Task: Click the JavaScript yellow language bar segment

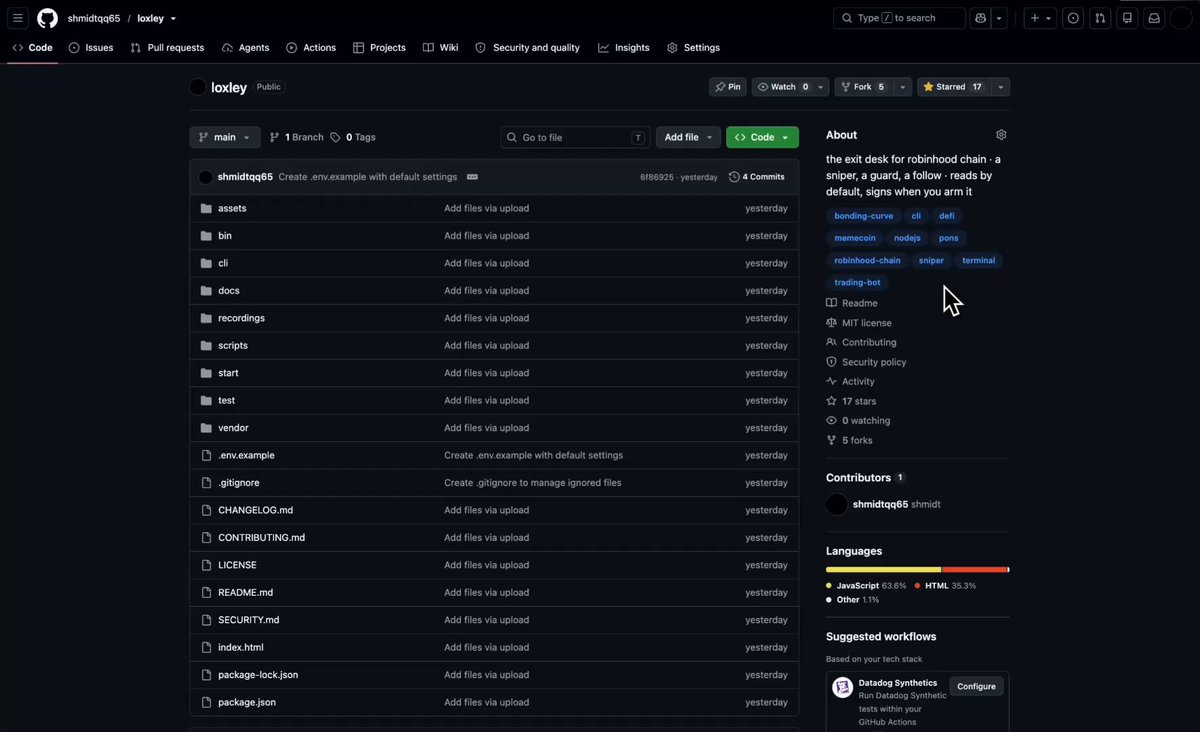Action: coord(883,569)
